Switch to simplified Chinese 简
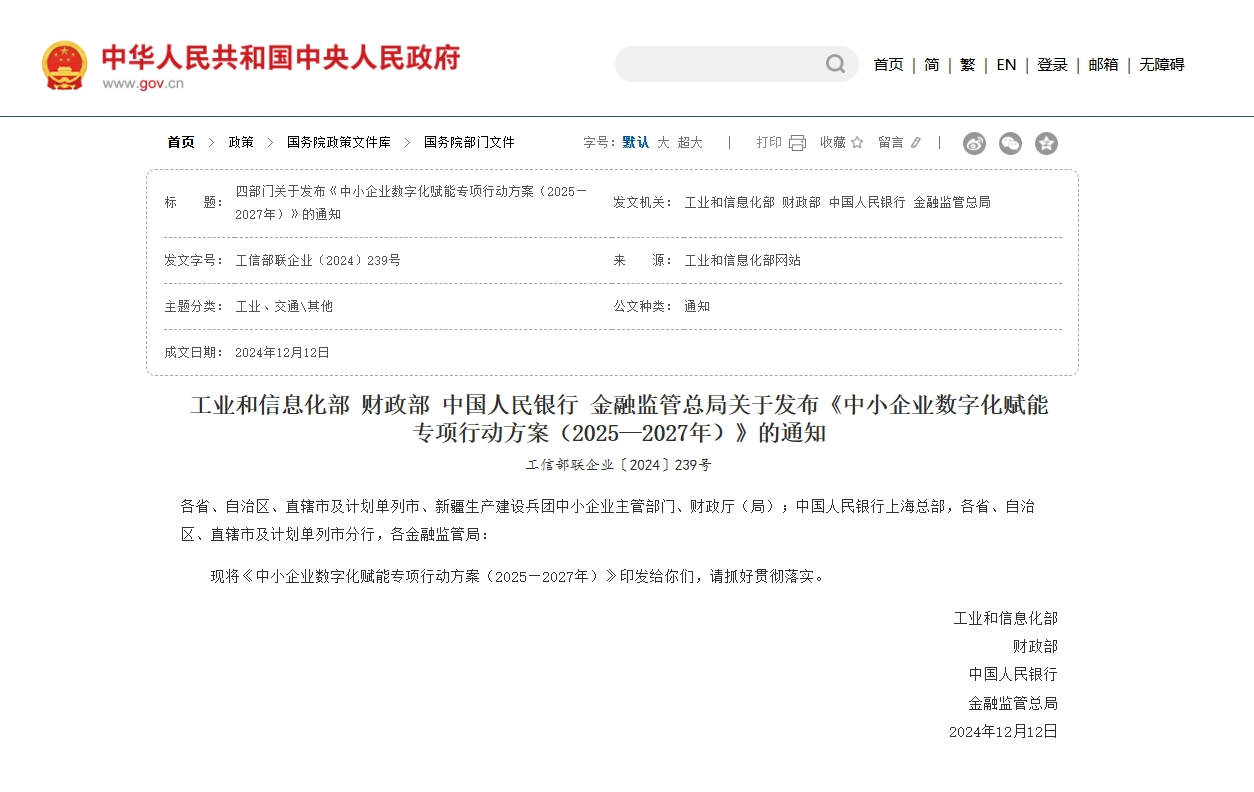Viewport: 1254px width, 792px height. point(932,65)
